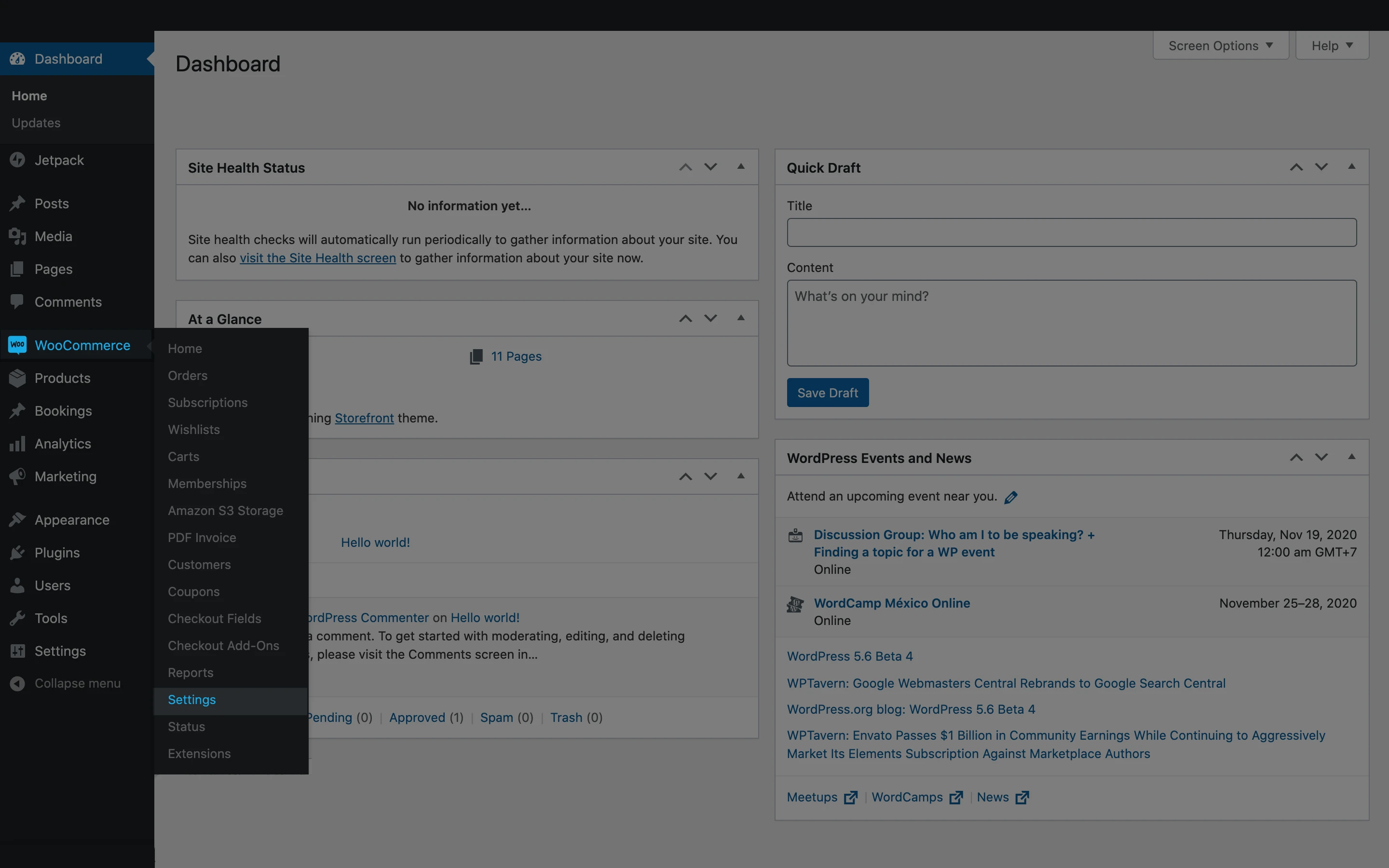Screen dimensions: 1389x868
Task: Click the Plugins plug icon
Action: (17, 553)
